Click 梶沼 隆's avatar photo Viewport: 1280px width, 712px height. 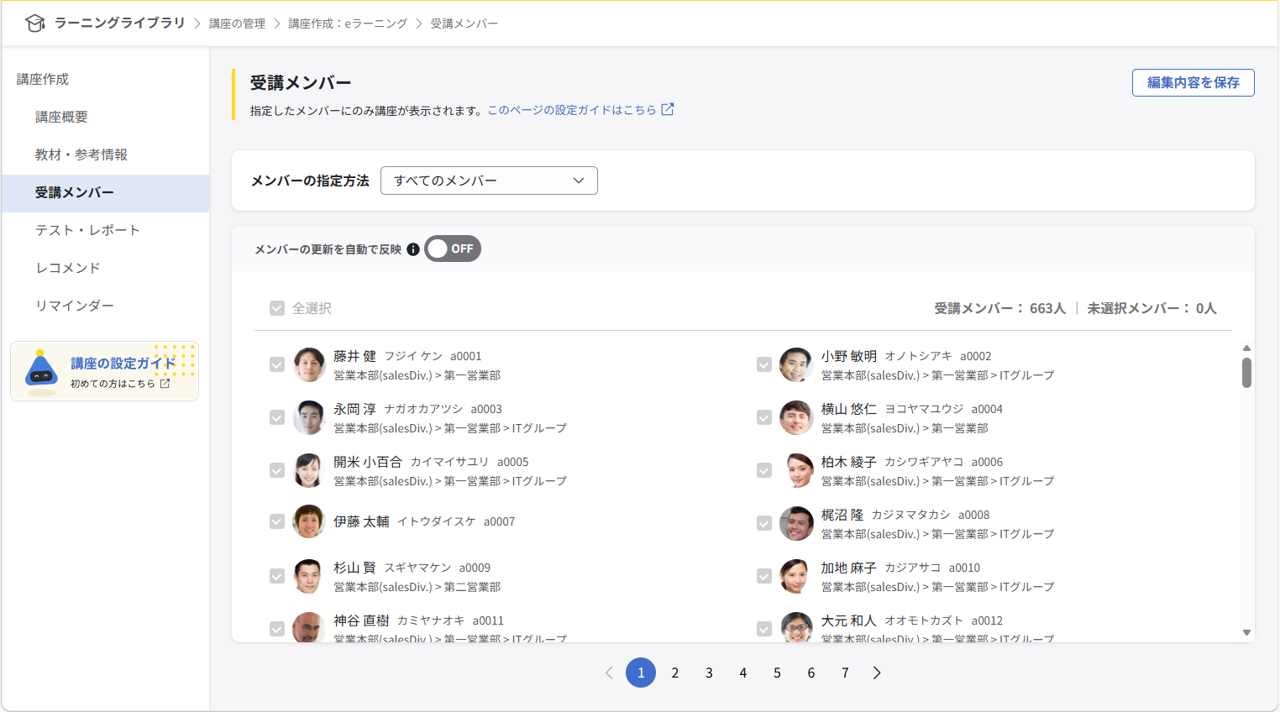[796, 524]
